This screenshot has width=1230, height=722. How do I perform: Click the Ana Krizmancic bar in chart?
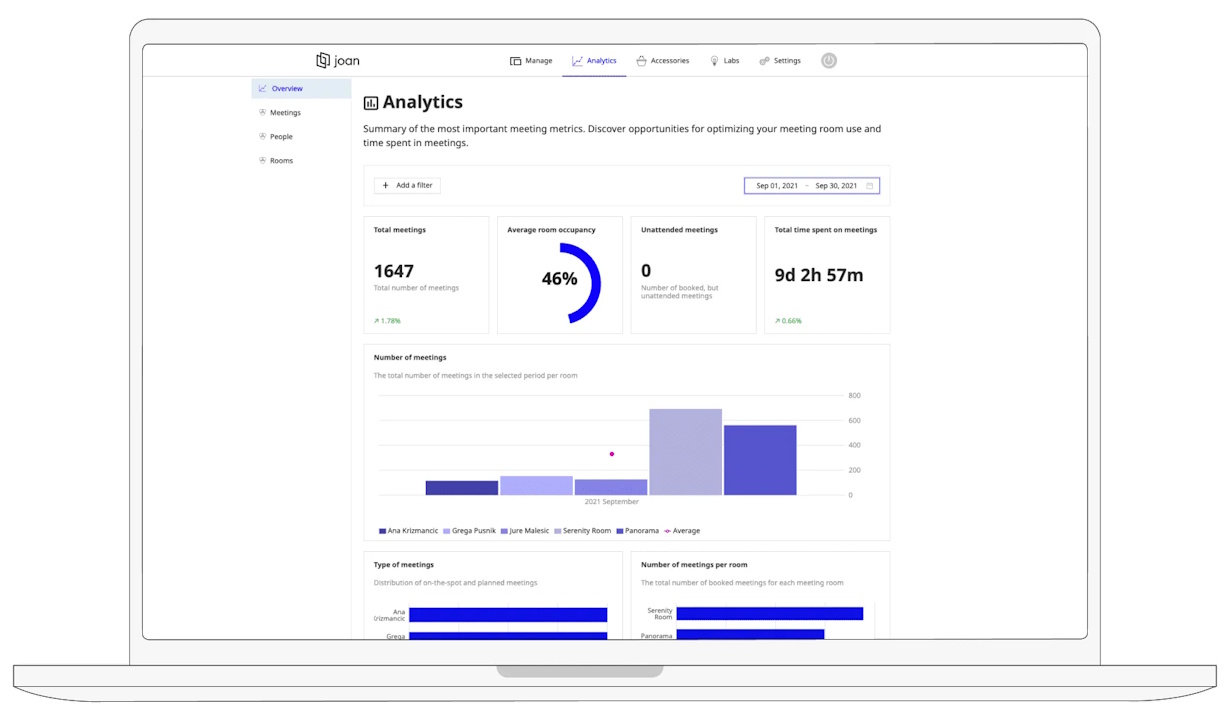click(462, 488)
